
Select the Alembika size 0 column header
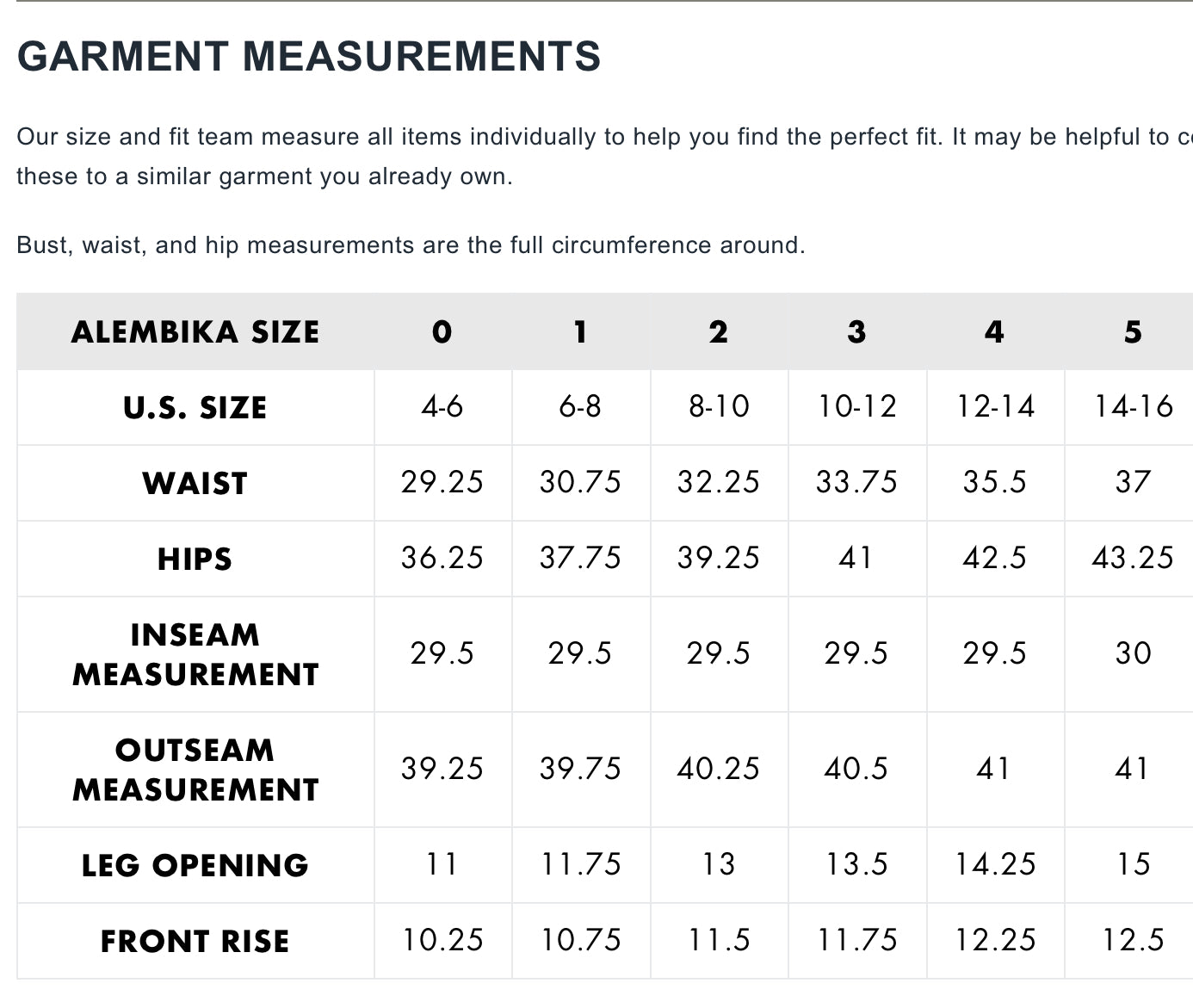(x=442, y=332)
